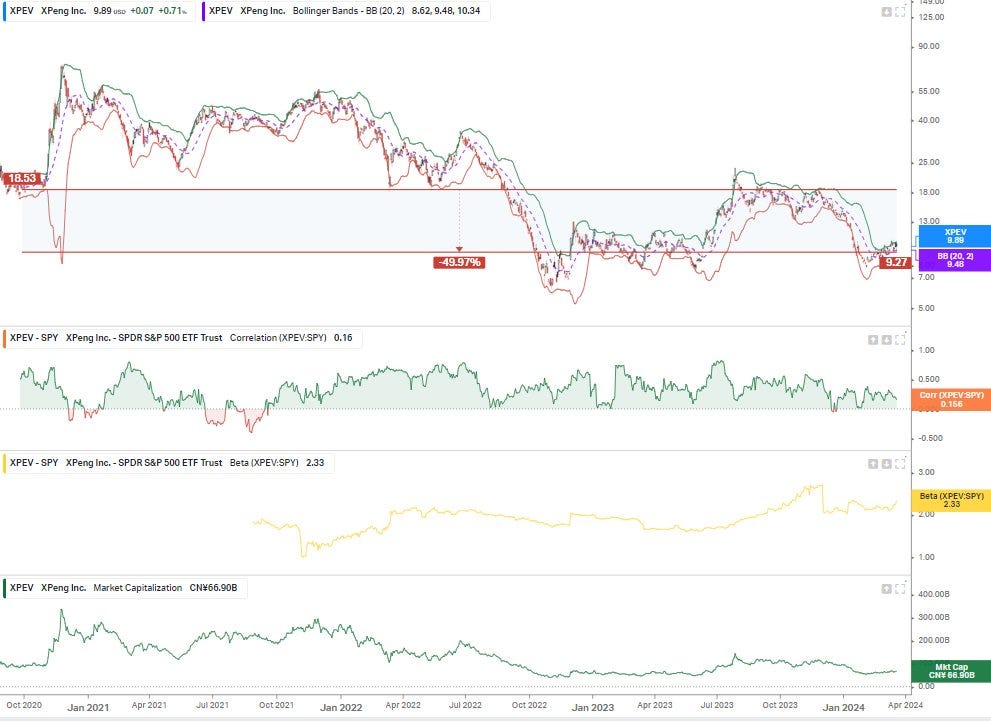Viewport: 991px width, 721px height.
Task: Click the green Mkt Cap CN¥ 66.90B axis label
Action: (x=951, y=671)
